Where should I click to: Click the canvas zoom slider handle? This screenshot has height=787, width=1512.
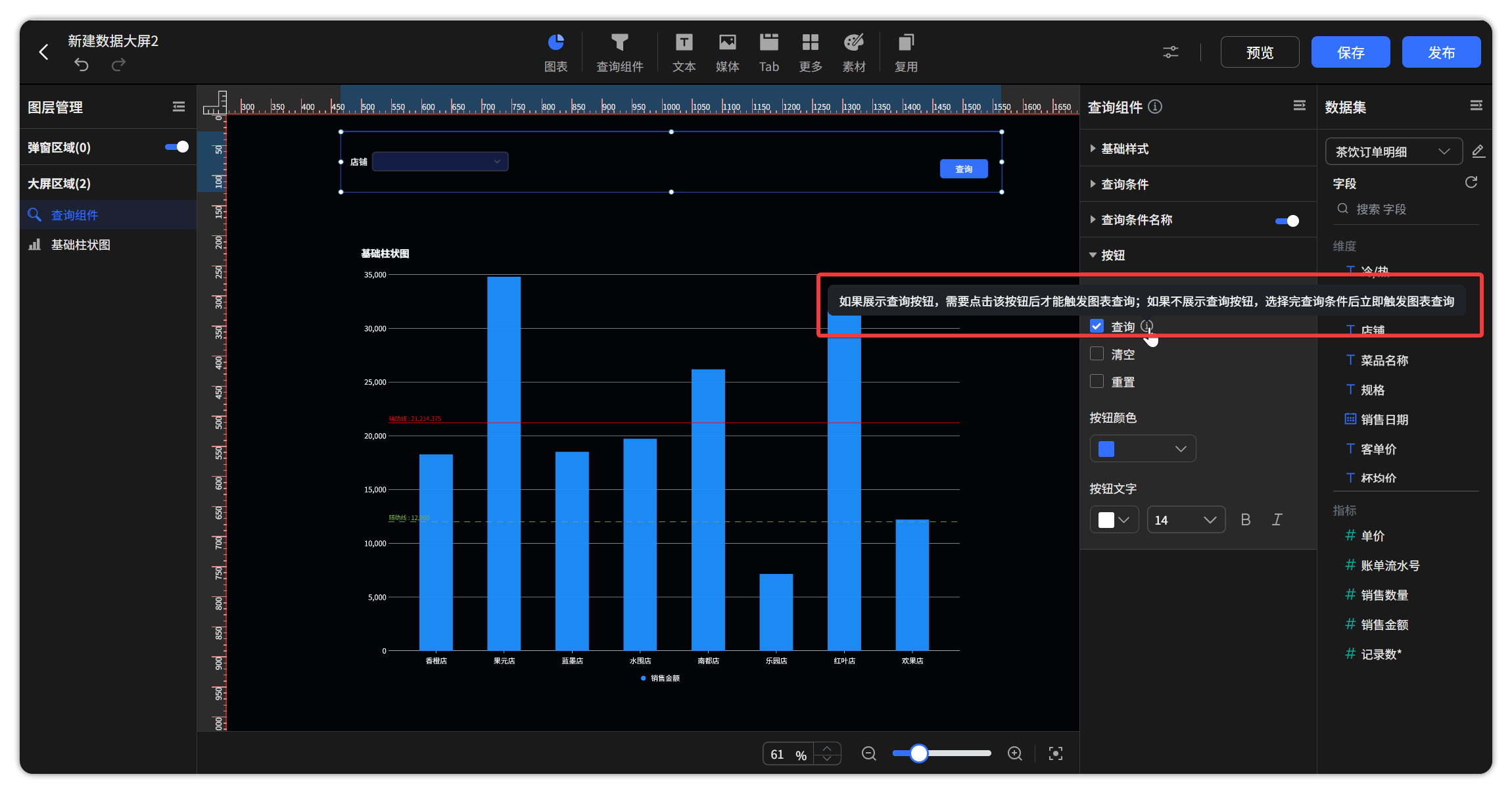click(918, 753)
